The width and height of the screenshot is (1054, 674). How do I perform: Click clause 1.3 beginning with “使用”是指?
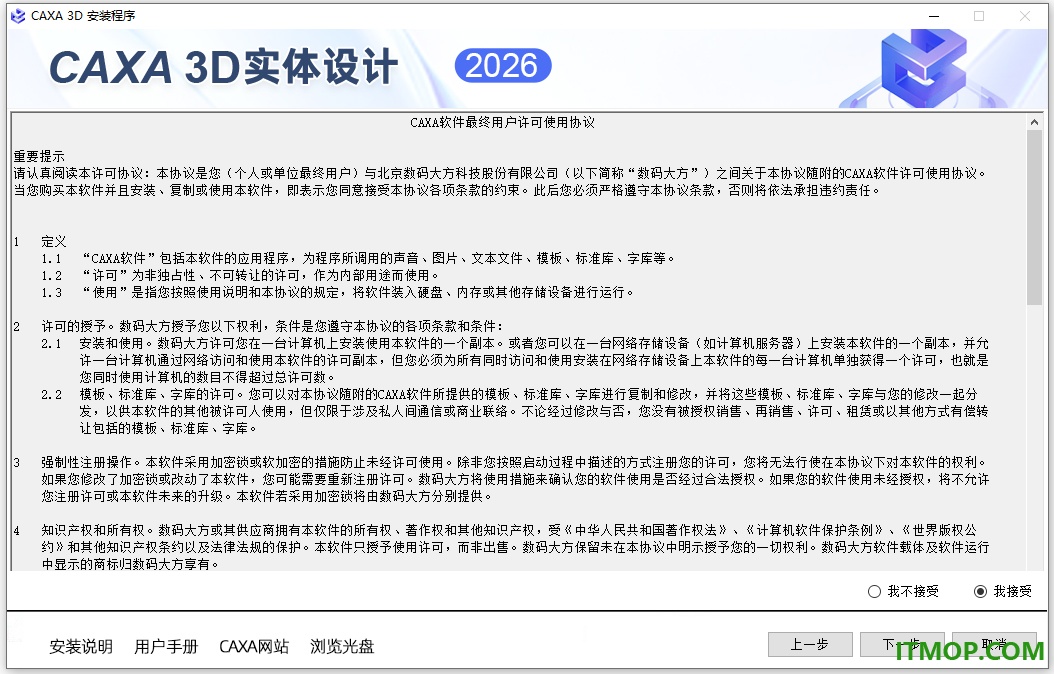pyautogui.click(x=337, y=292)
